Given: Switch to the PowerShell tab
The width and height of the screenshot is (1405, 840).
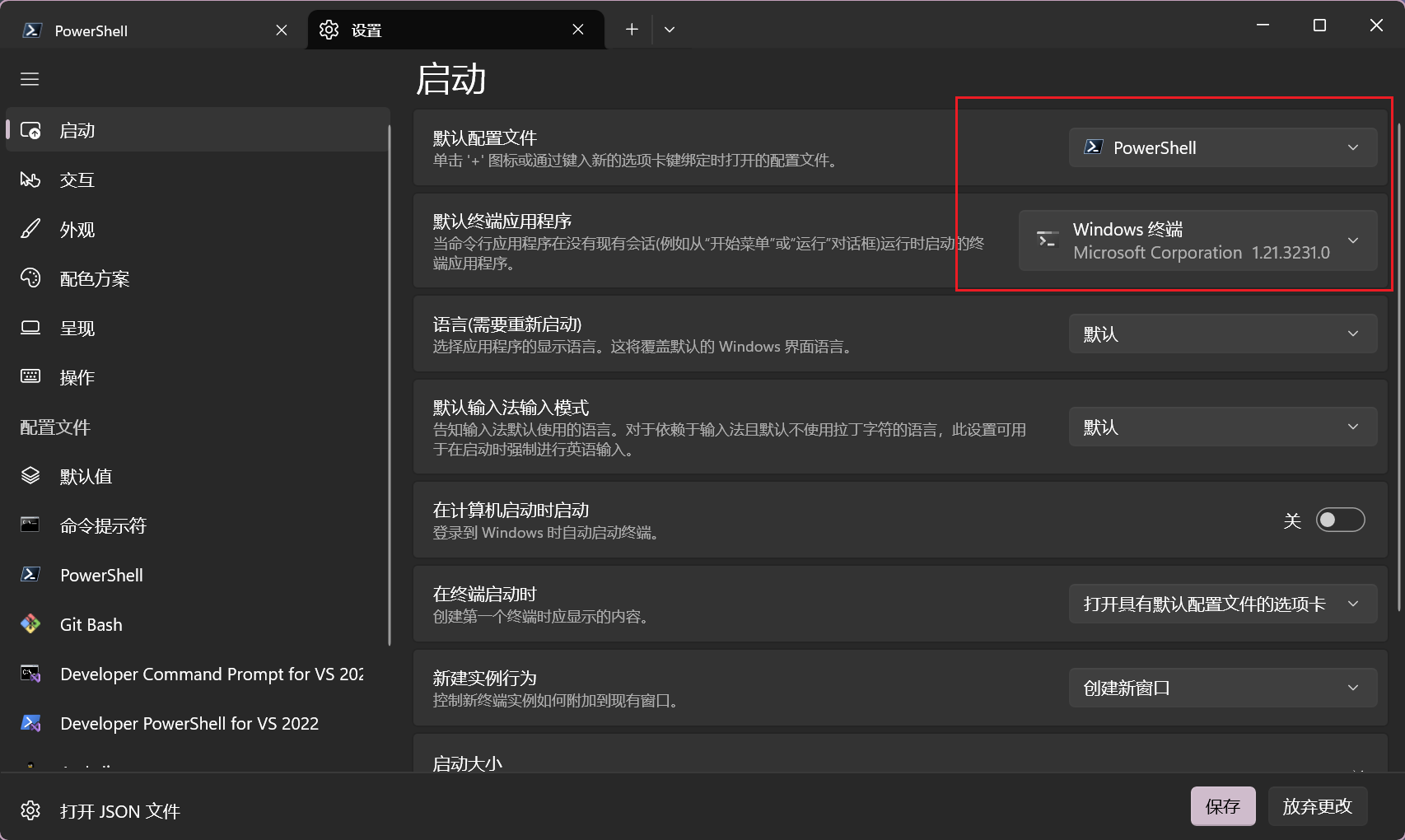Looking at the screenshot, I should (x=154, y=30).
